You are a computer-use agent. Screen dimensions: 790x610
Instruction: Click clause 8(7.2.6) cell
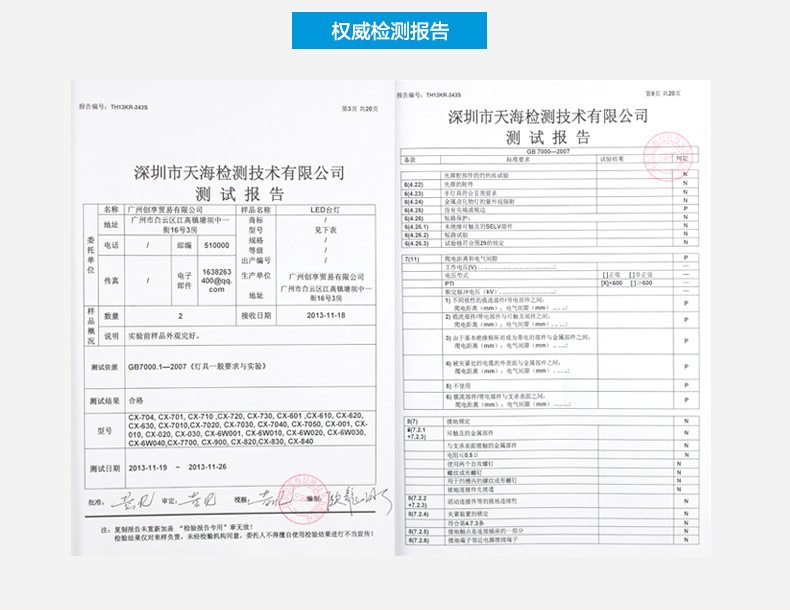click(x=418, y=540)
